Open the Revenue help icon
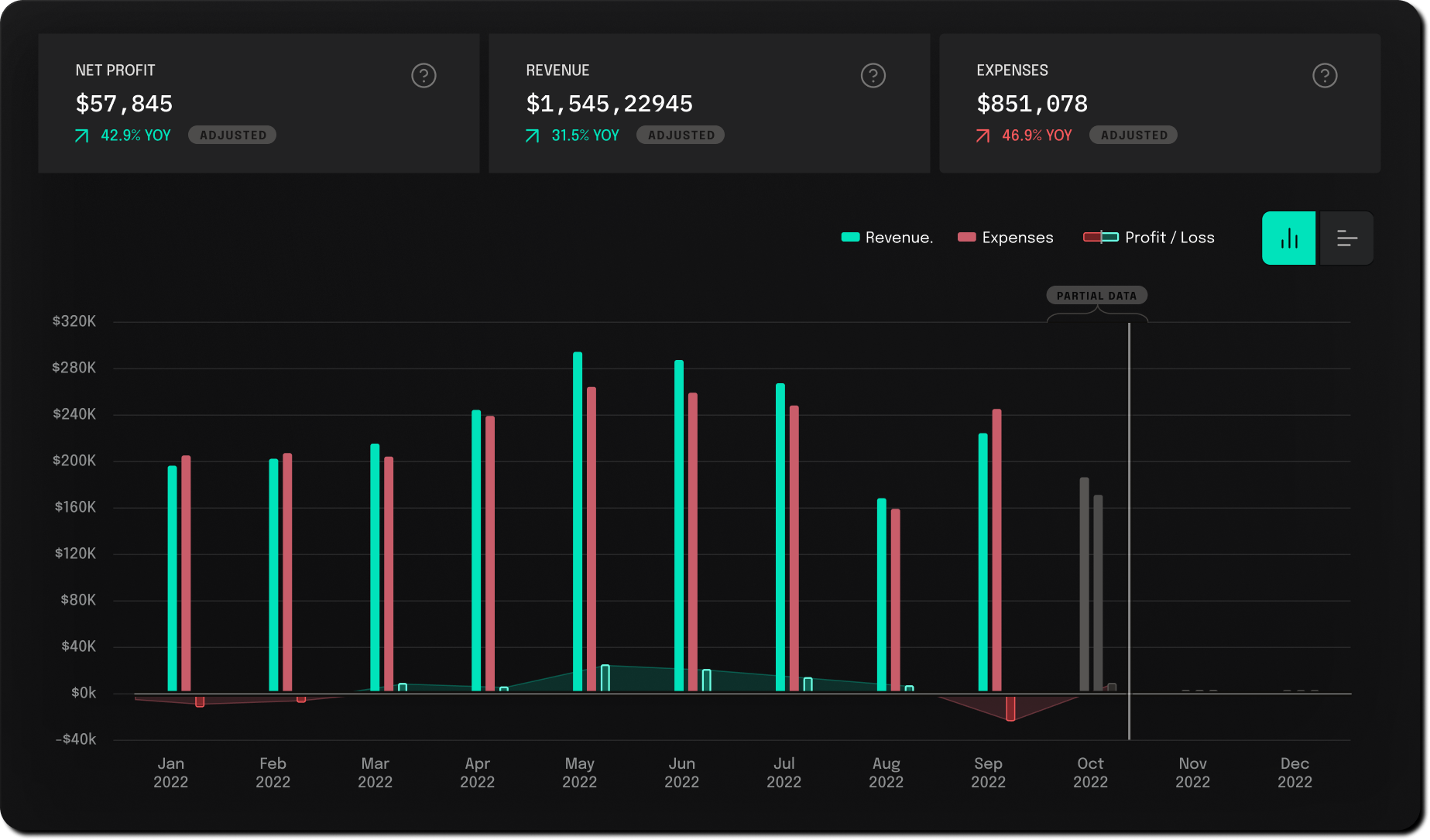Viewport: 1430px width, 840px height. [x=873, y=76]
